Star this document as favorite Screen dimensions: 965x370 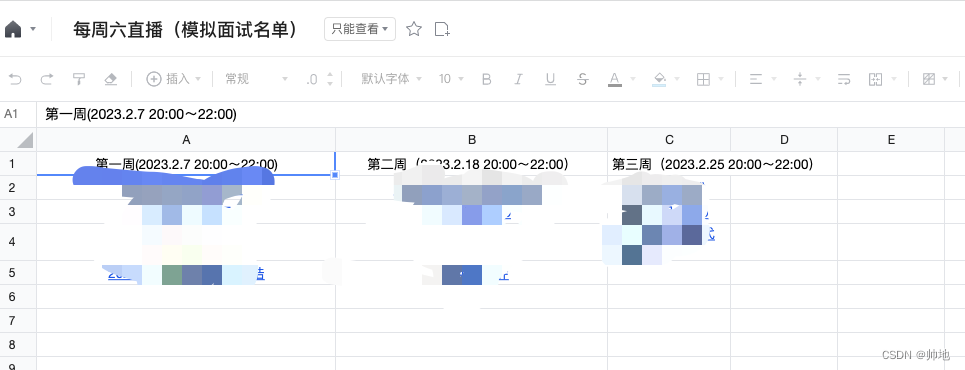tap(414, 29)
